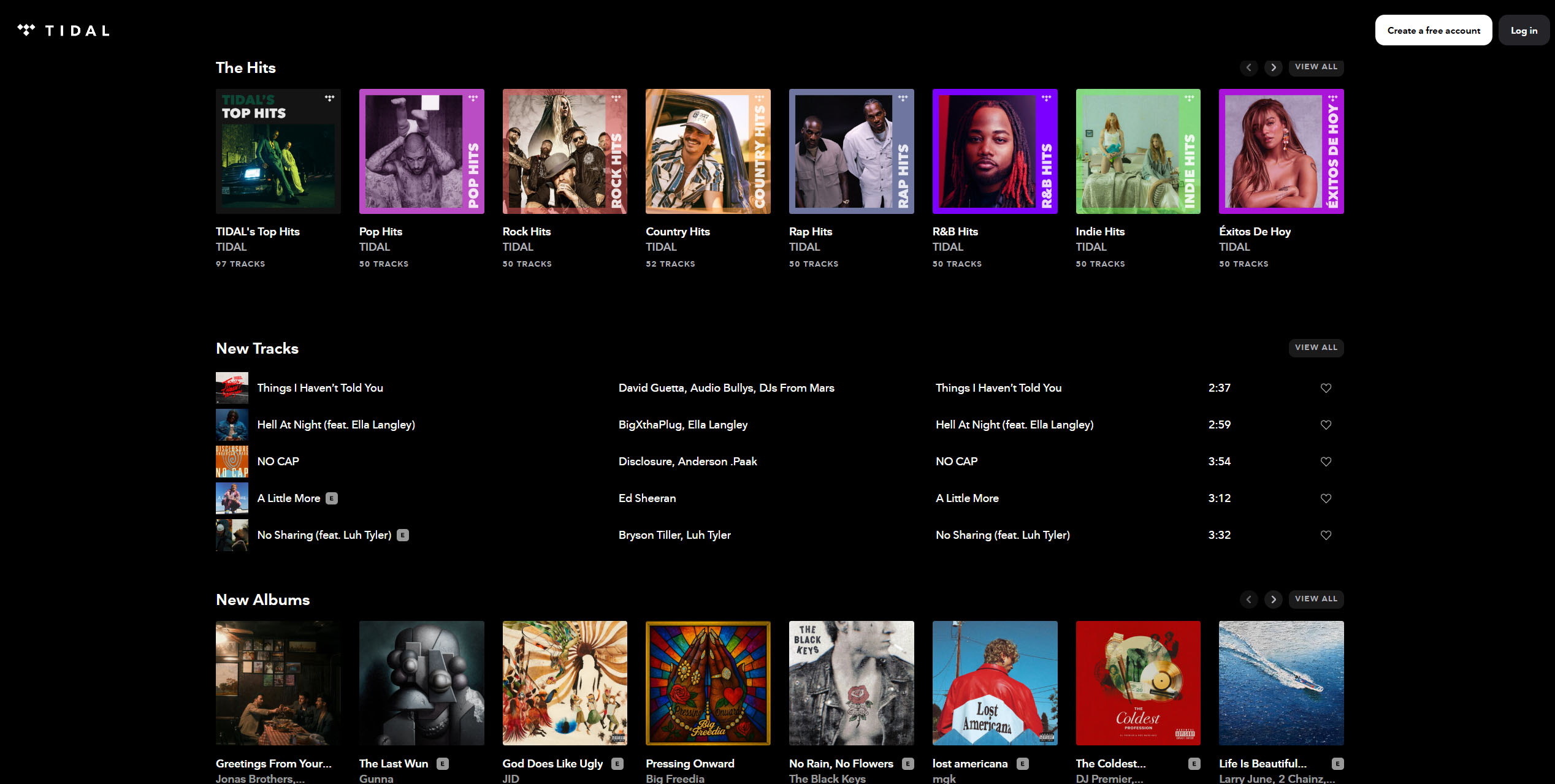Like A Little More by Ed Sheeran
The image size is (1555, 784).
point(1326,498)
